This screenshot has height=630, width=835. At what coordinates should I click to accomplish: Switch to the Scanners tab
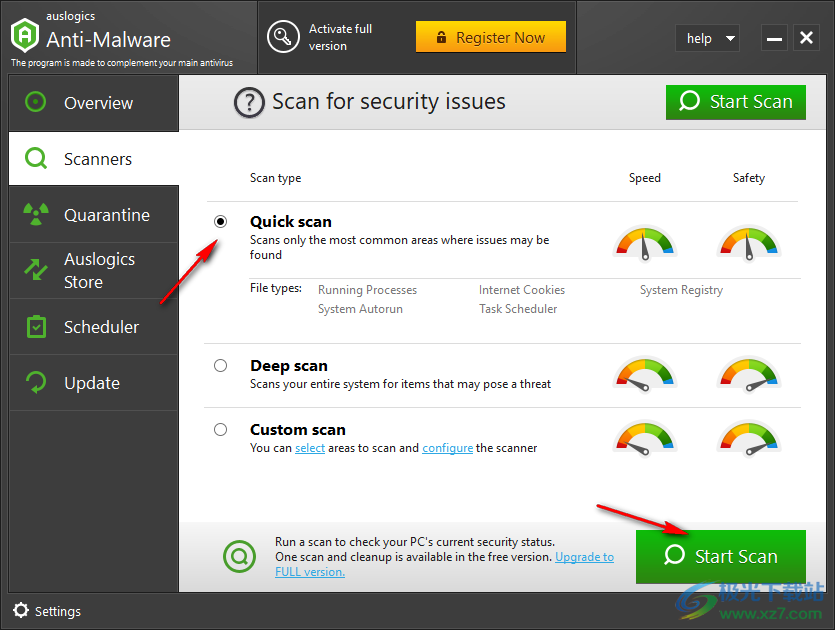pos(94,159)
